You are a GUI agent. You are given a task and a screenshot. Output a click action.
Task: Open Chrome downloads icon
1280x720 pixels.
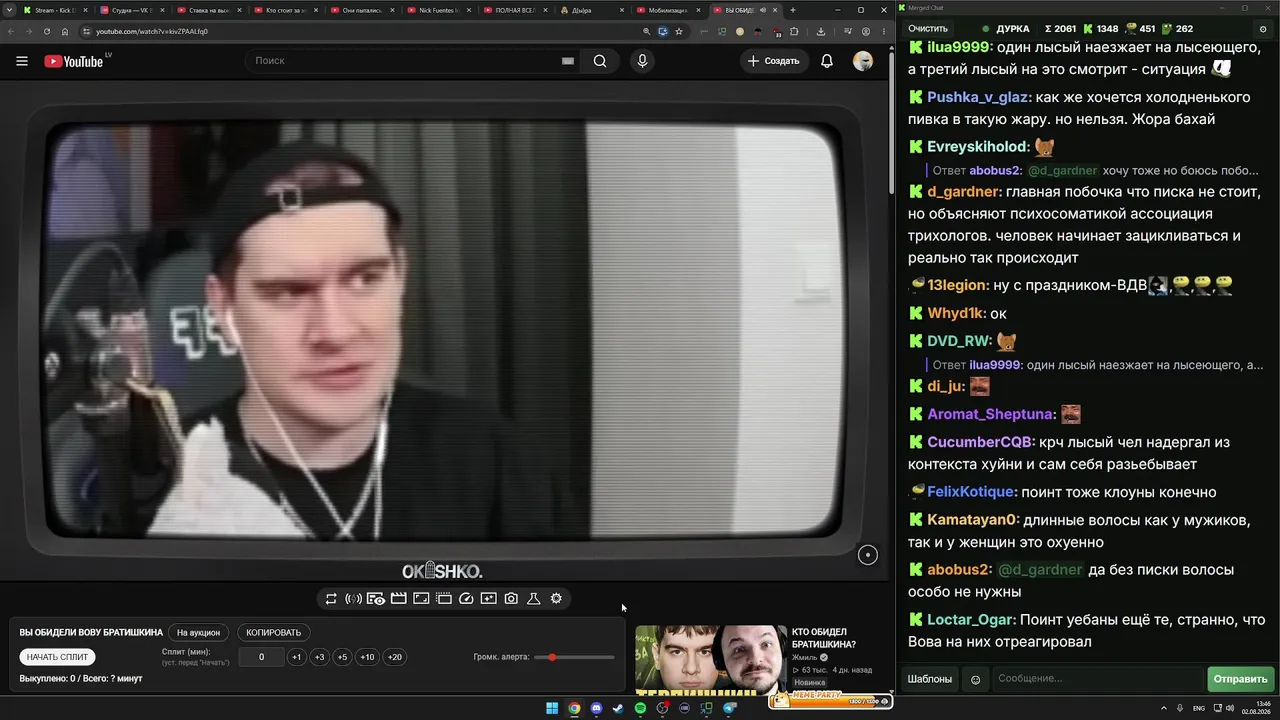(x=821, y=31)
